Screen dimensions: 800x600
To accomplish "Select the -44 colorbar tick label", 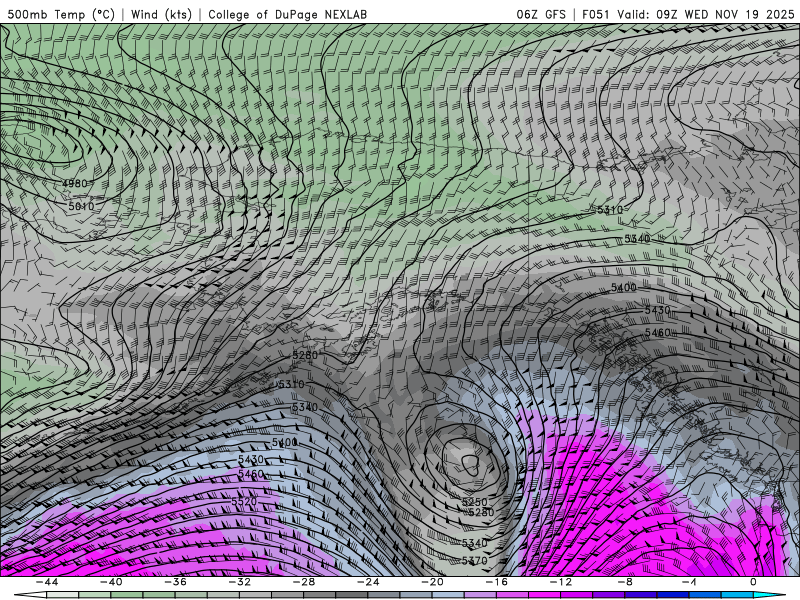I will pyautogui.click(x=47, y=582).
